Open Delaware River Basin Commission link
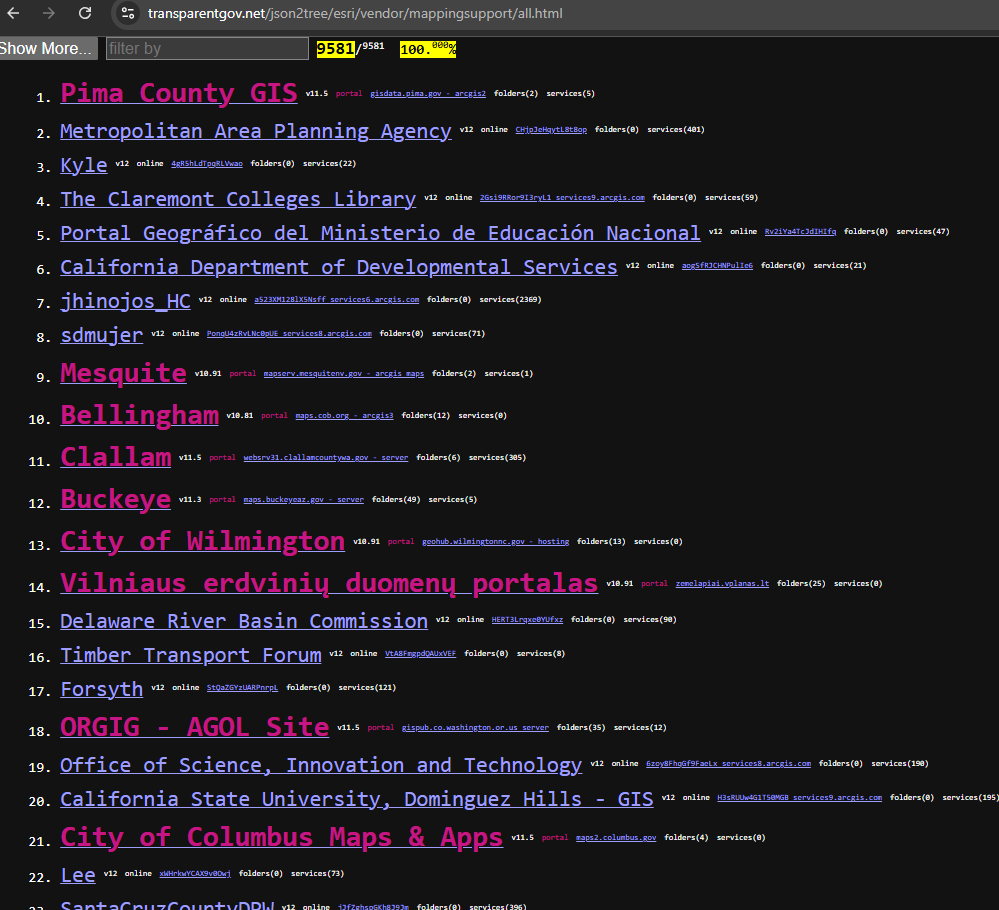 (x=243, y=621)
